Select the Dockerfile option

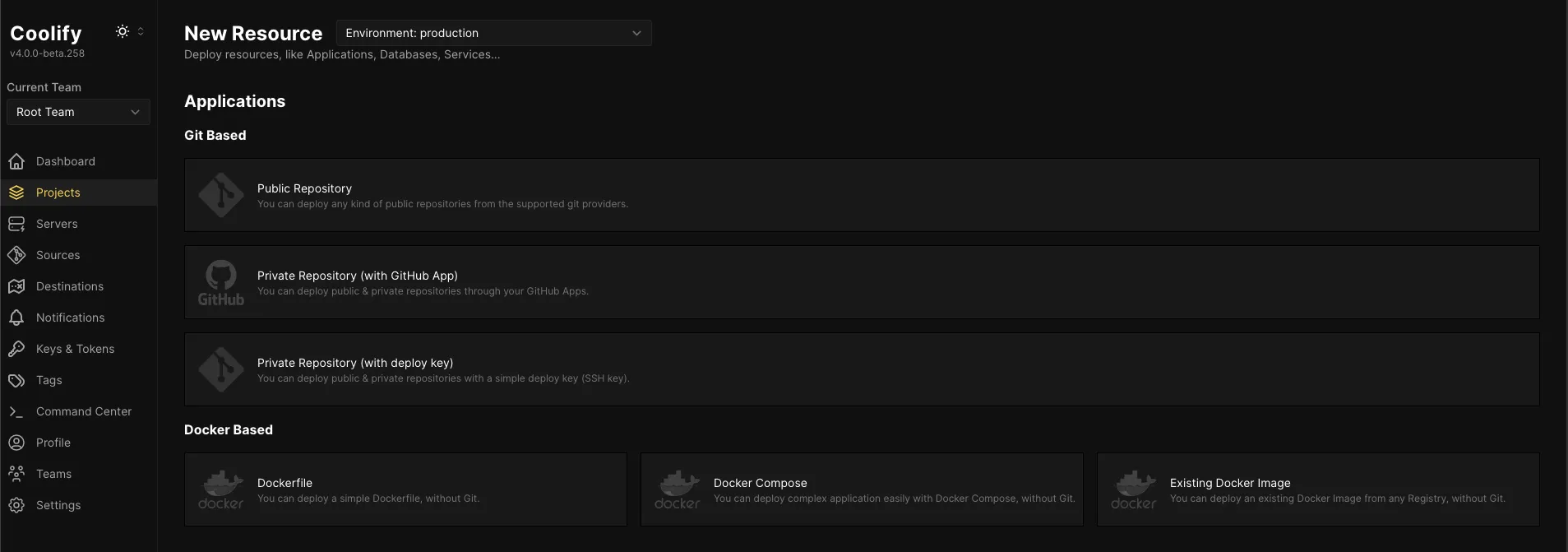click(405, 489)
